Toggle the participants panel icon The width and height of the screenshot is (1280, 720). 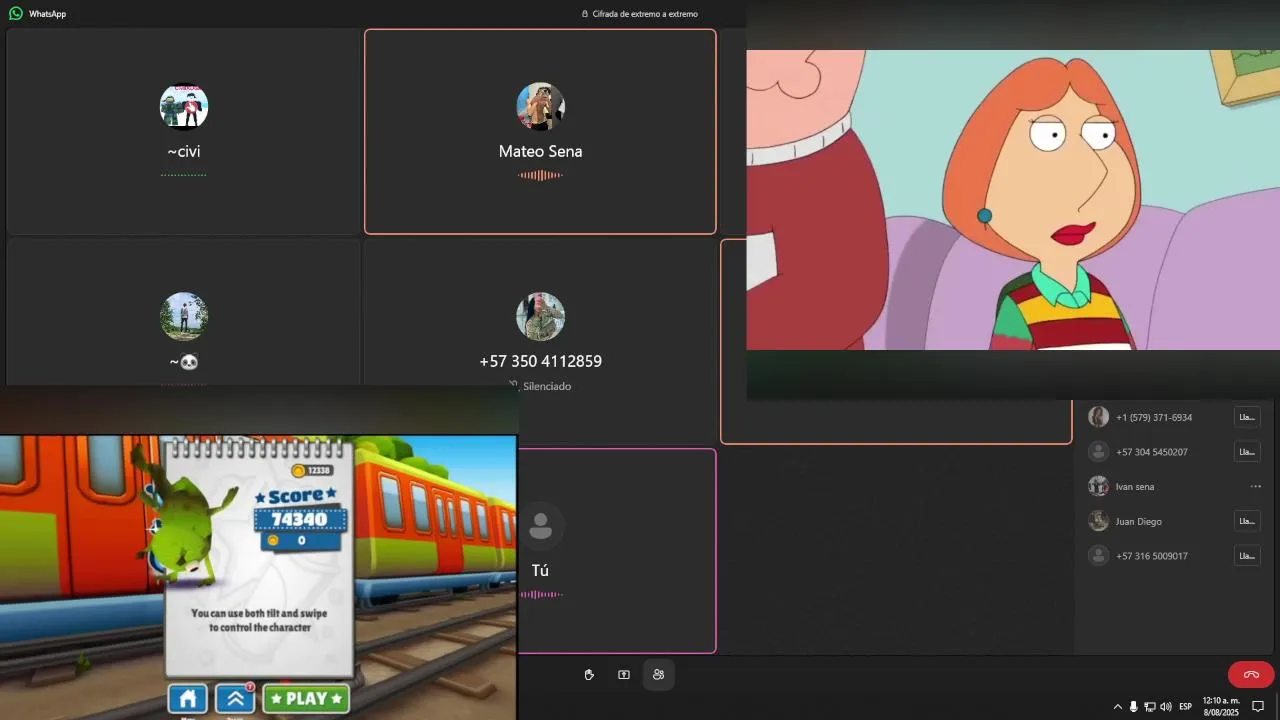point(658,675)
